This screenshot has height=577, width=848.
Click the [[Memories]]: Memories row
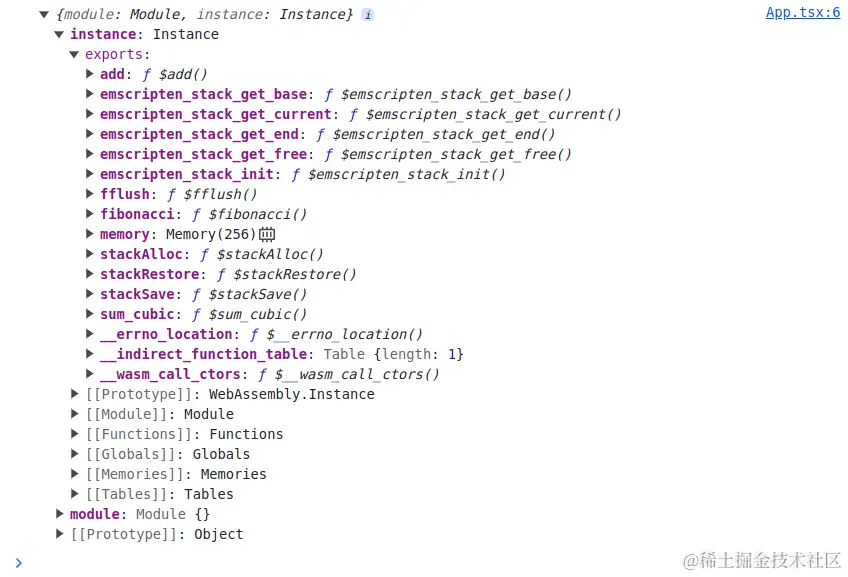point(169,474)
